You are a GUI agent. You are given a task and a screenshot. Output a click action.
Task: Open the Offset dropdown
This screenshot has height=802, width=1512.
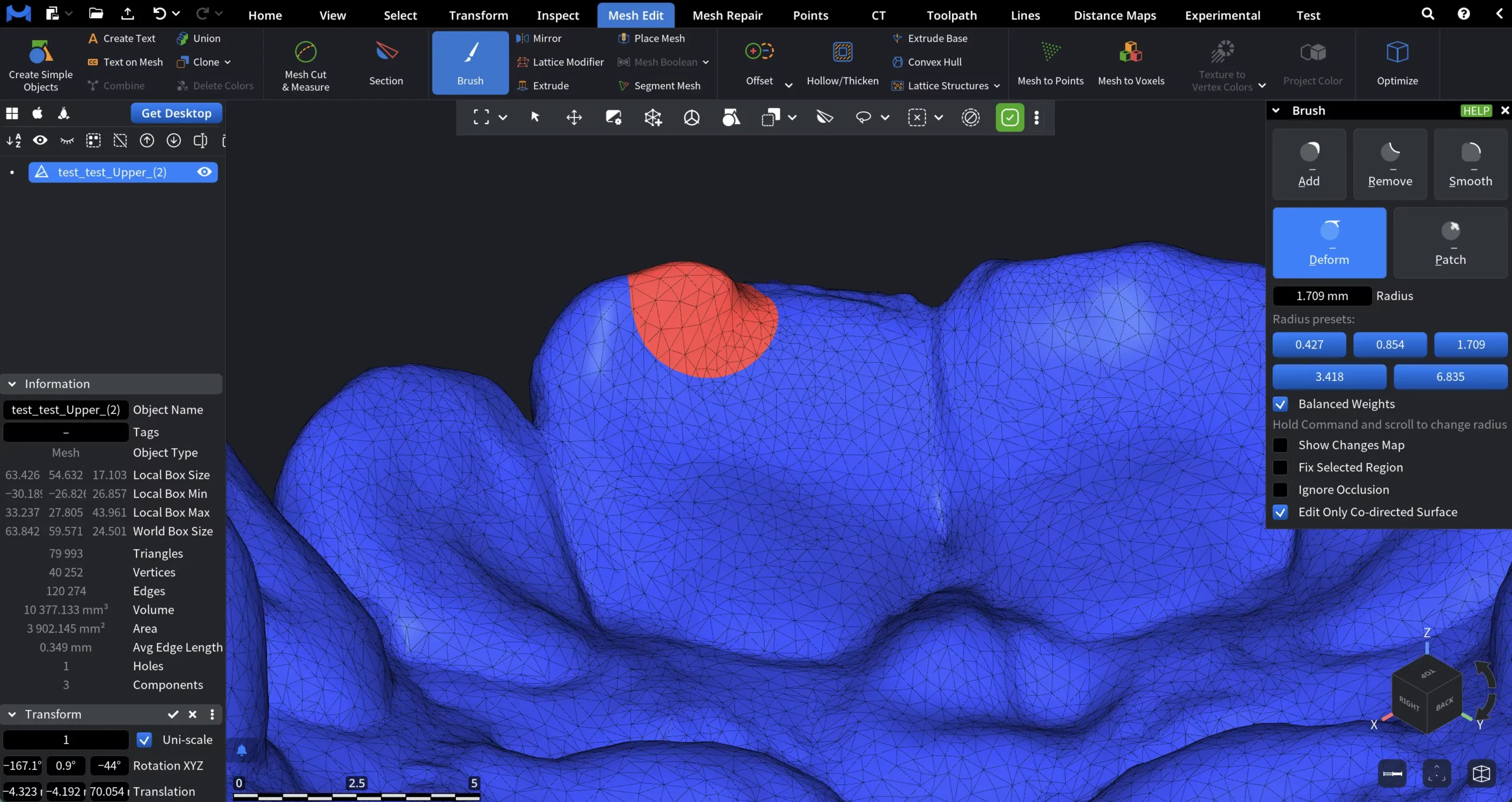[788, 84]
